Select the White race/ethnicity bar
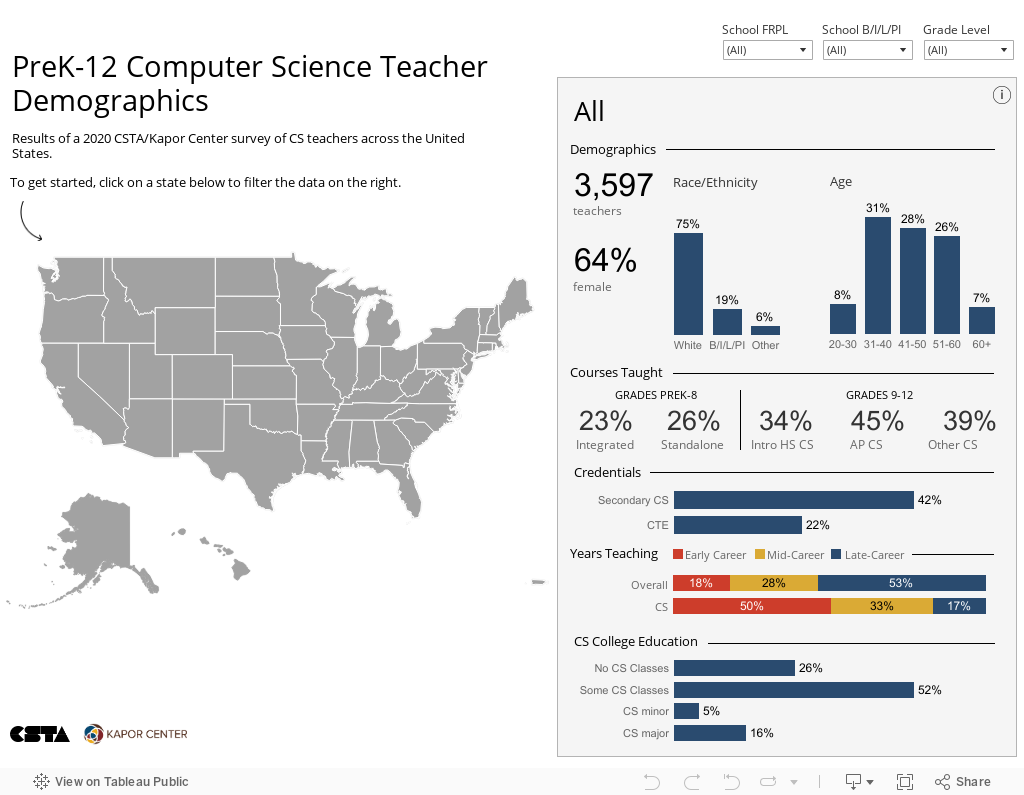1024x795 pixels. point(688,284)
